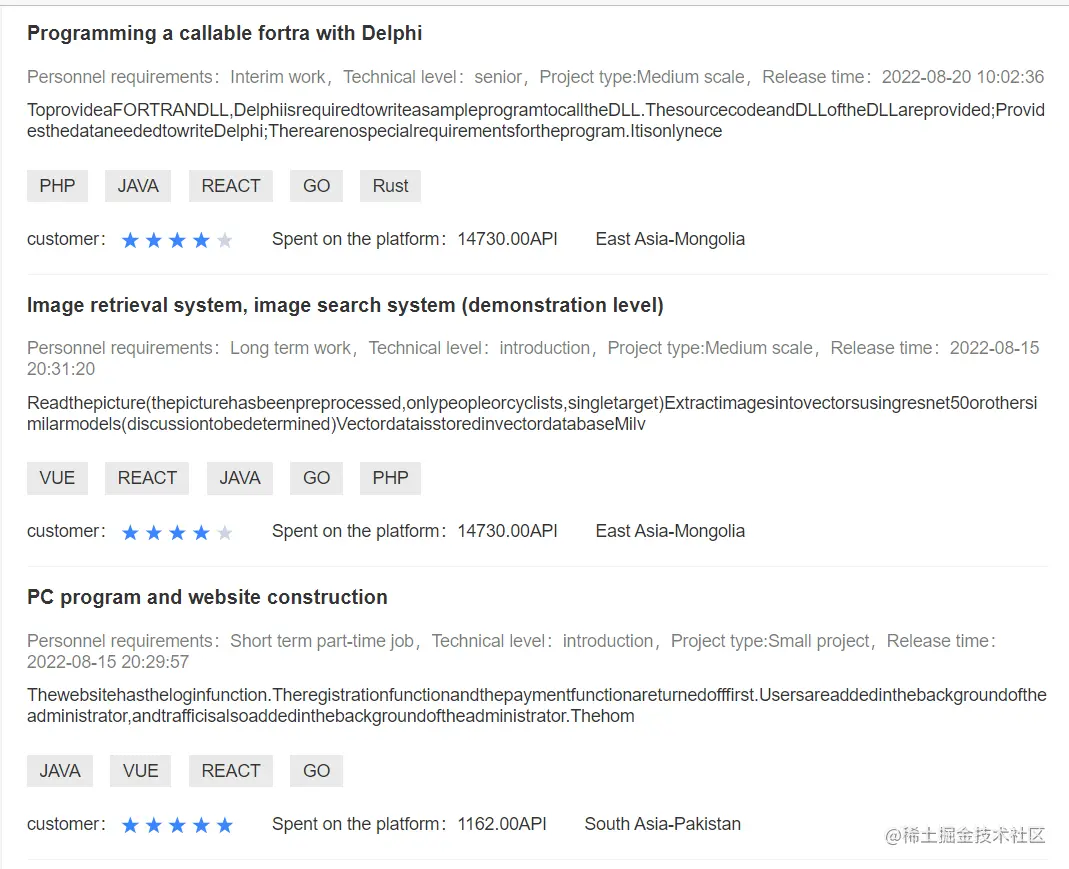Click fifth blue star of PC program customer
Screen dimensions: 1069x869
pos(224,825)
